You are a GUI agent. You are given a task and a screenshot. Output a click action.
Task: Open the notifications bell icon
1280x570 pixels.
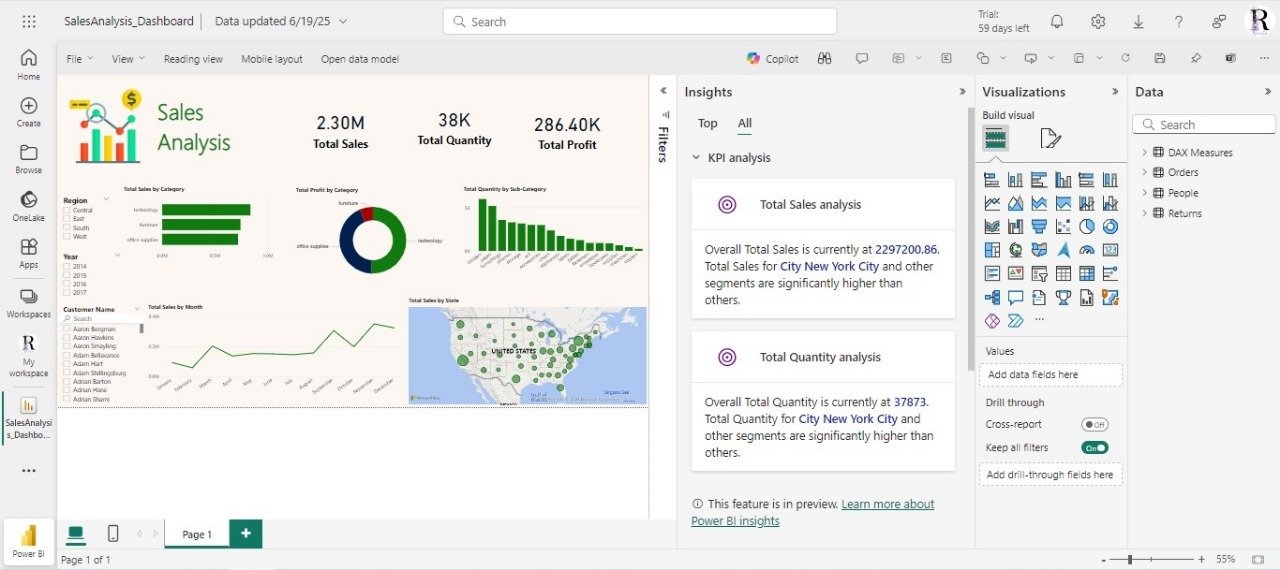click(x=1057, y=21)
